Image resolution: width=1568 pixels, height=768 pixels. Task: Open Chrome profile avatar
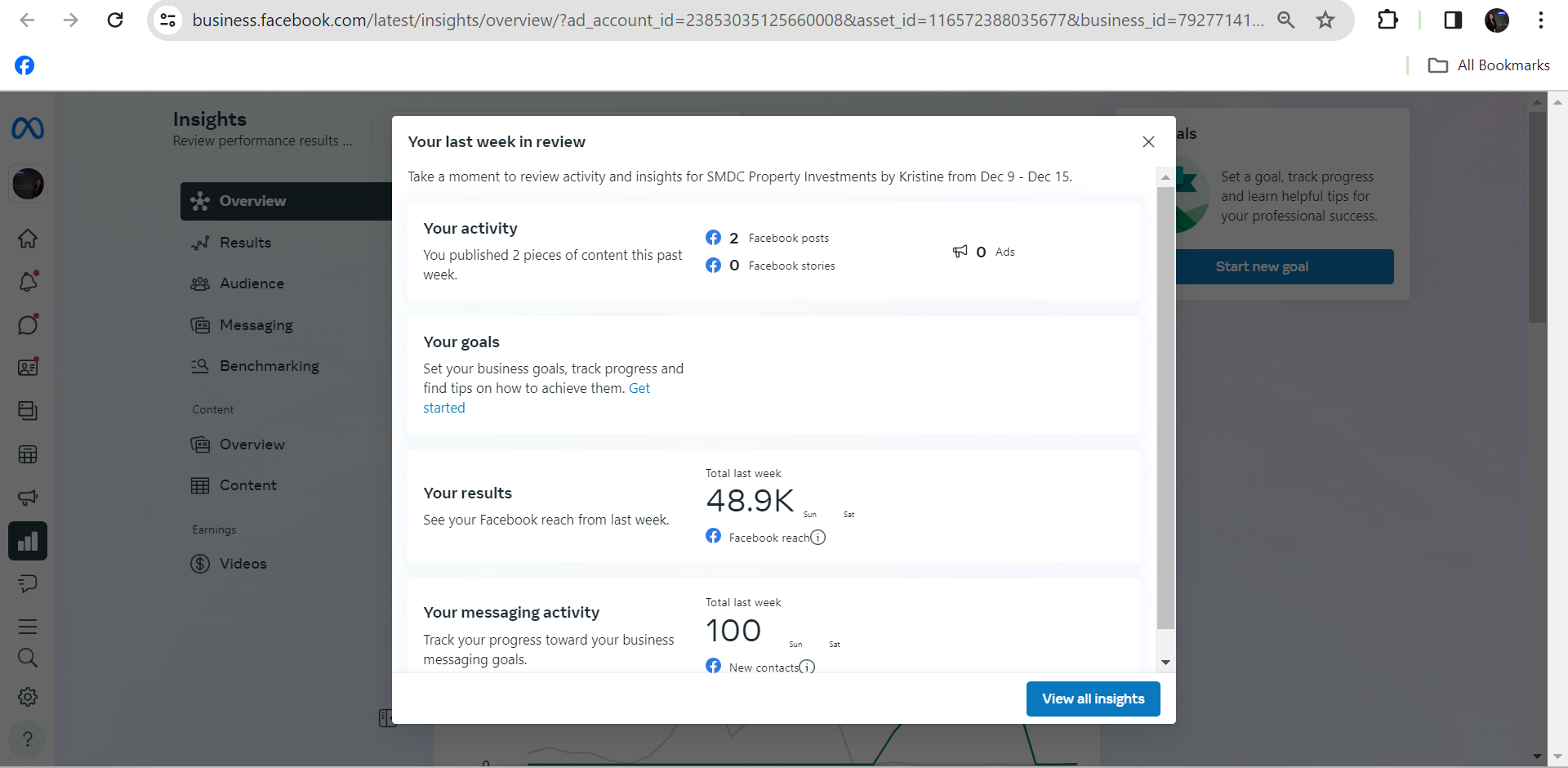coord(1497,20)
